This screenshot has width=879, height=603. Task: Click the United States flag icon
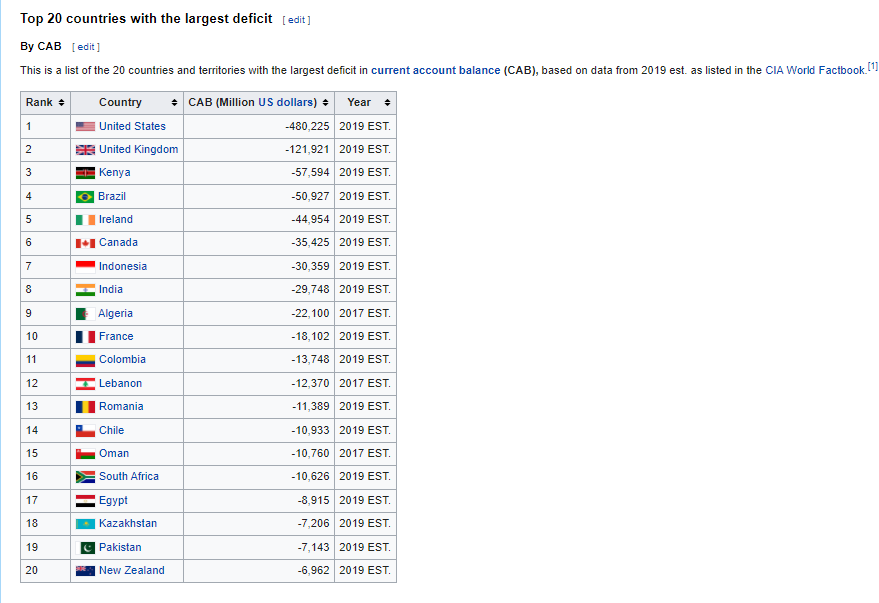point(85,126)
